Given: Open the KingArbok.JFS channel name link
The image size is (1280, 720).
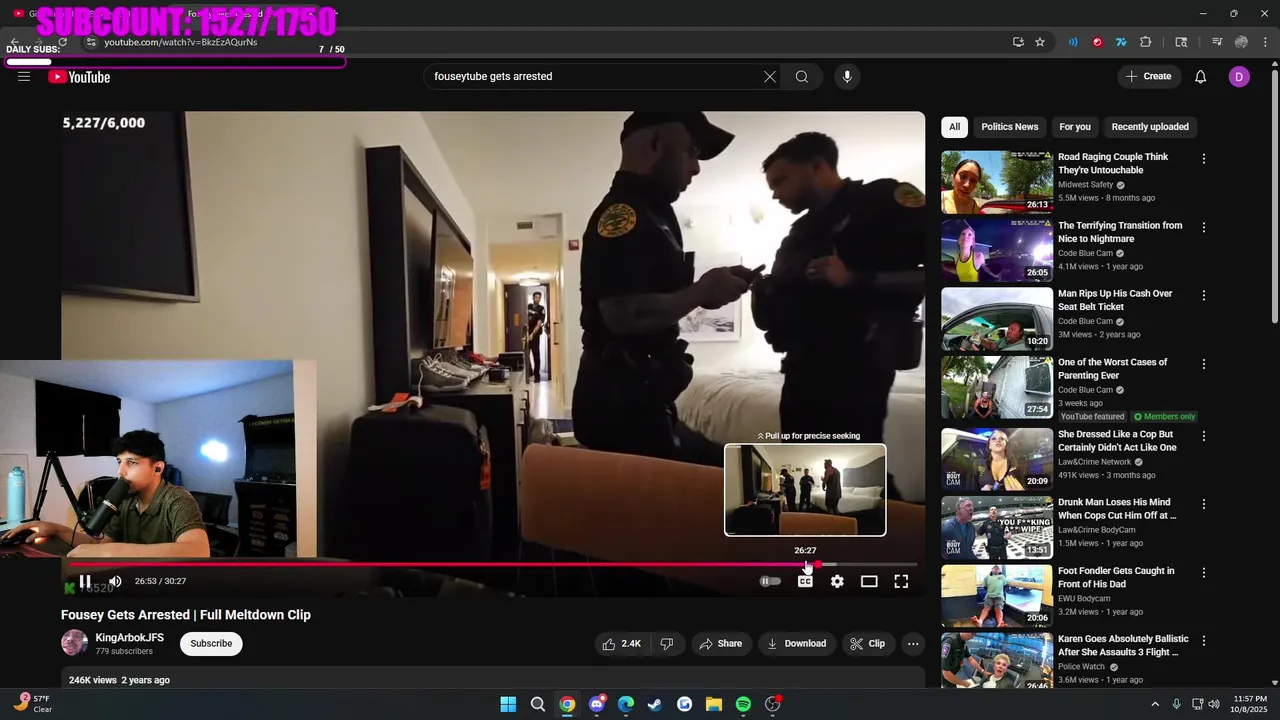Looking at the screenshot, I should 129,638.
